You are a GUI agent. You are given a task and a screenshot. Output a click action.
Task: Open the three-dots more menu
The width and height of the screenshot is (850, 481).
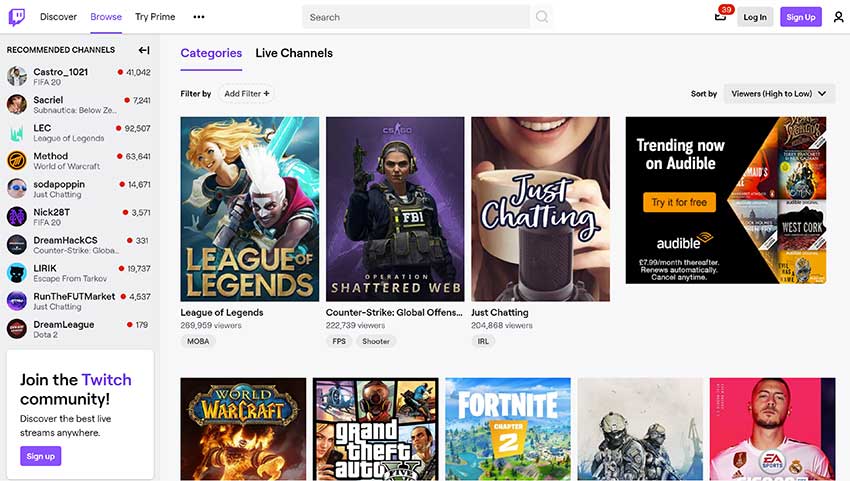pyautogui.click(x=199, y=17)
